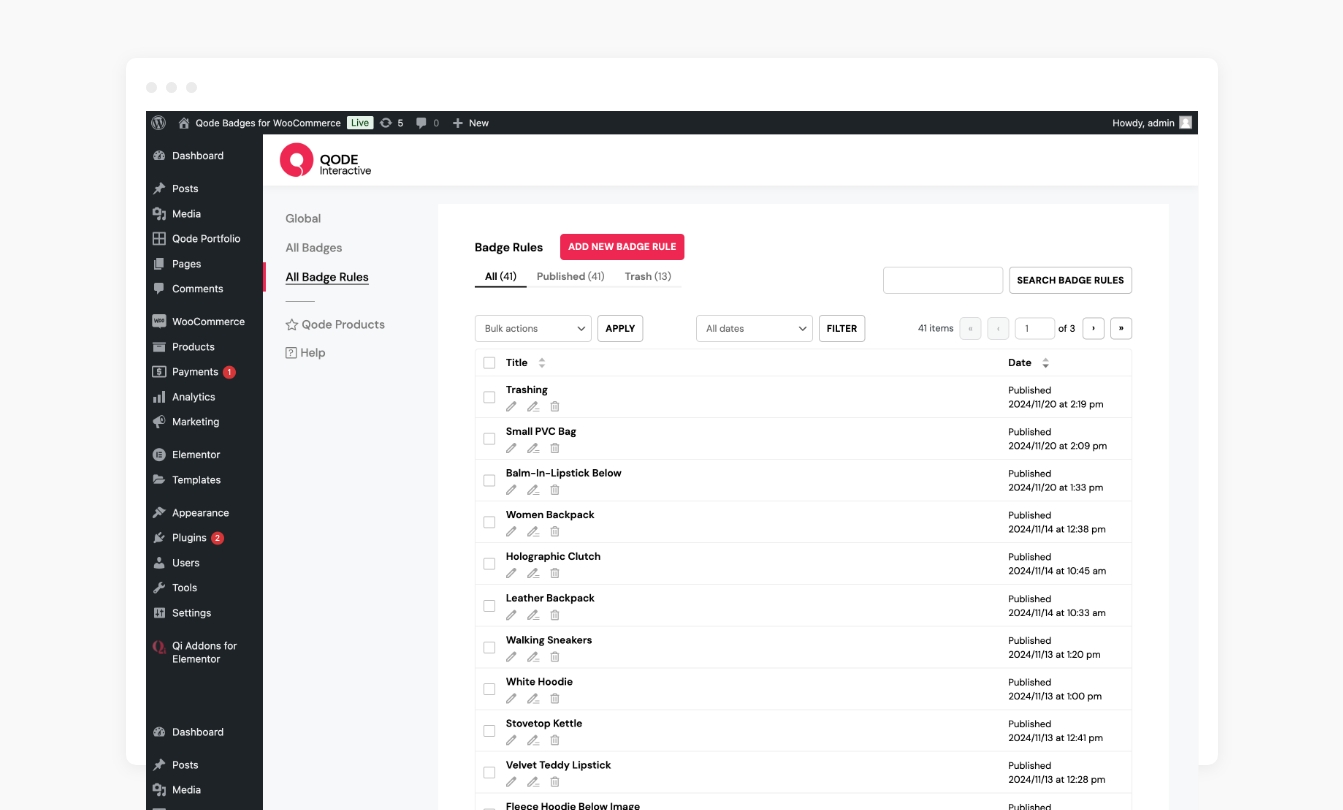The width and height of the screenshot is (1343, 810).
Task: Click the Marketing megaphone icon
Action: click(x=159, y=422)
